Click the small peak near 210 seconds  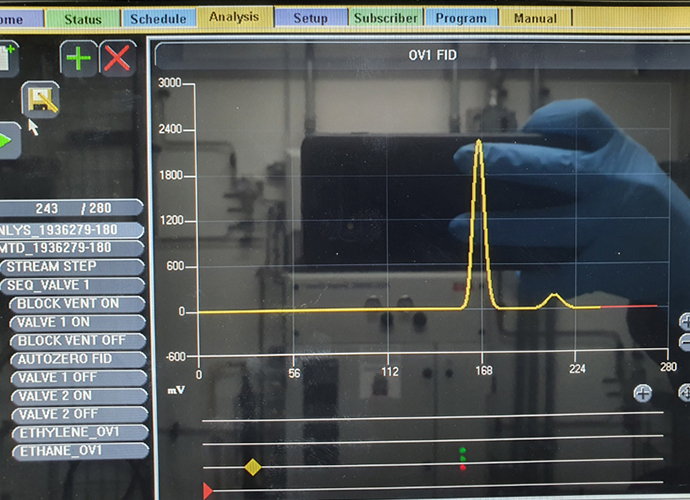point(554,301)
